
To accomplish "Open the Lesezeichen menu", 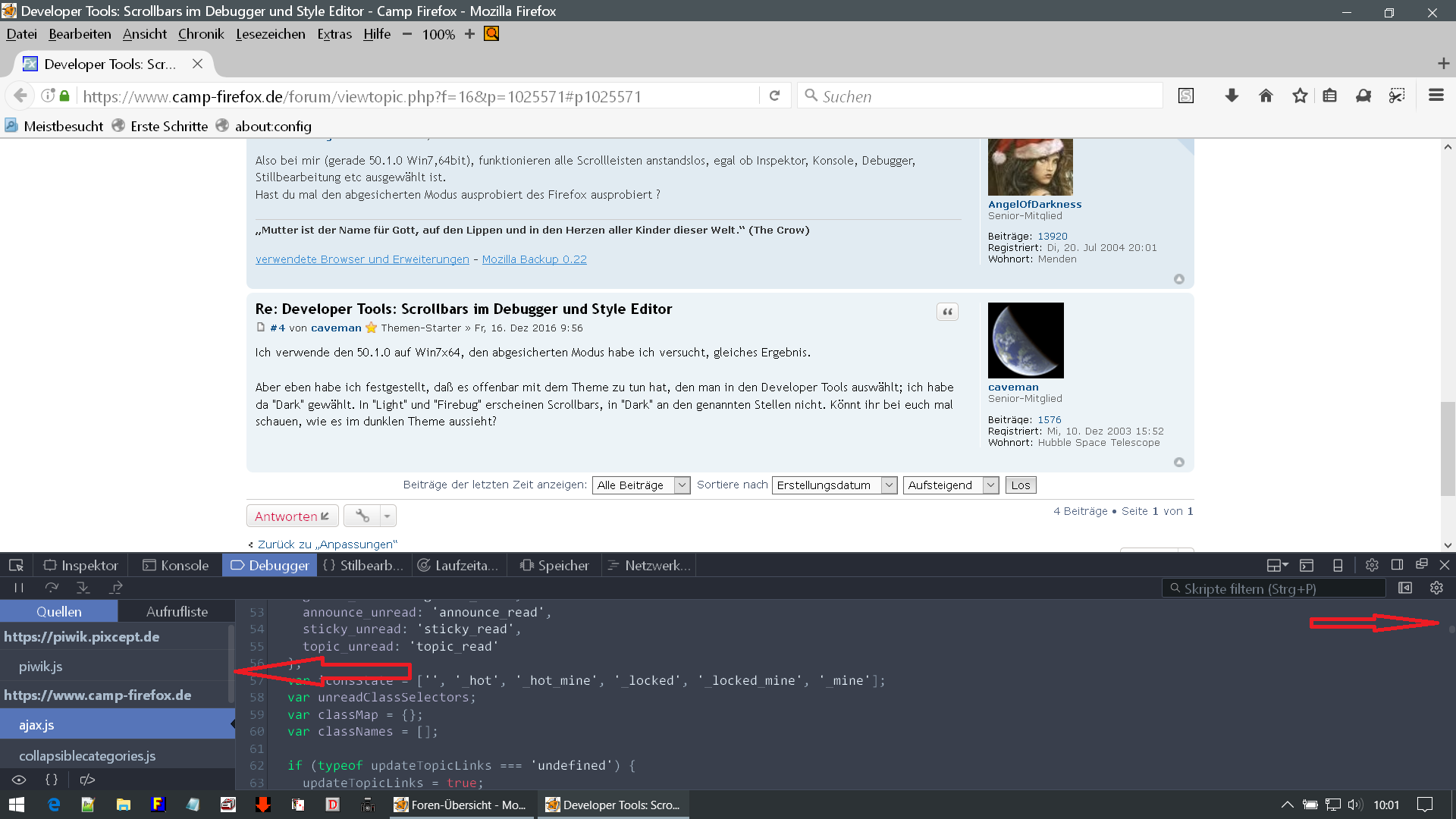I will click(270, 34).
